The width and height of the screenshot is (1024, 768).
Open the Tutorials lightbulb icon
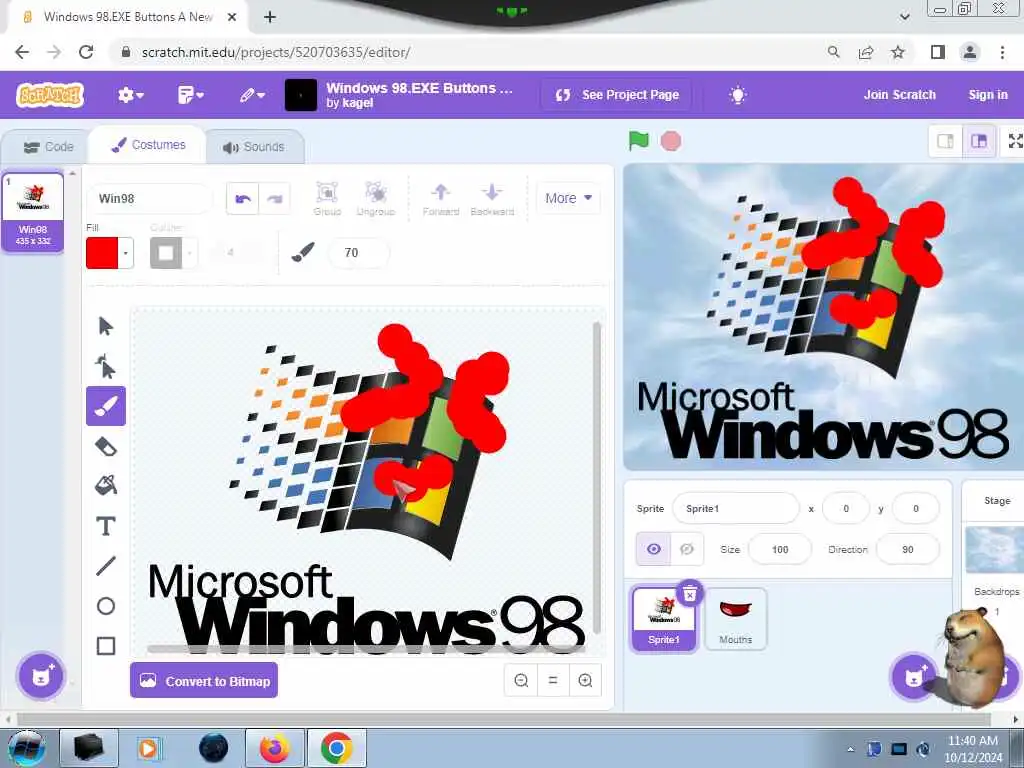click(738, 95)
